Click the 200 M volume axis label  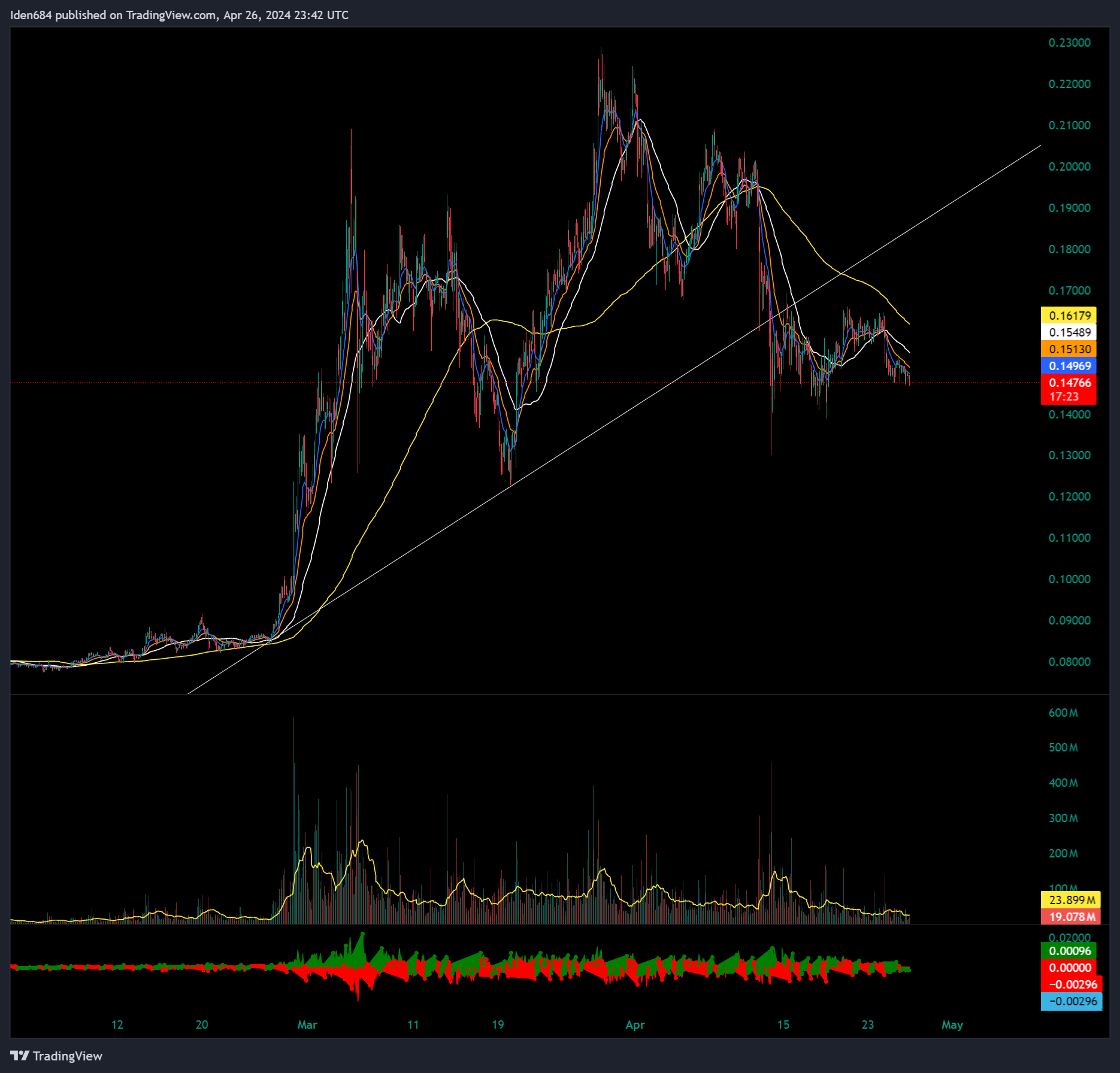click(1063, 853)
